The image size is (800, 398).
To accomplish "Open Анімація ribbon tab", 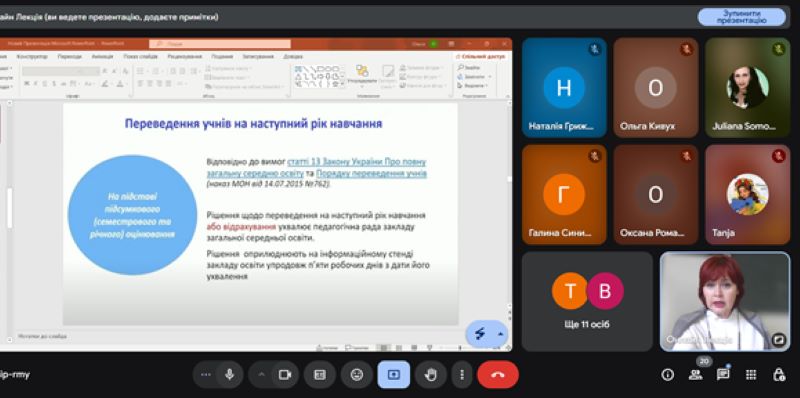I will pos(102,57).
